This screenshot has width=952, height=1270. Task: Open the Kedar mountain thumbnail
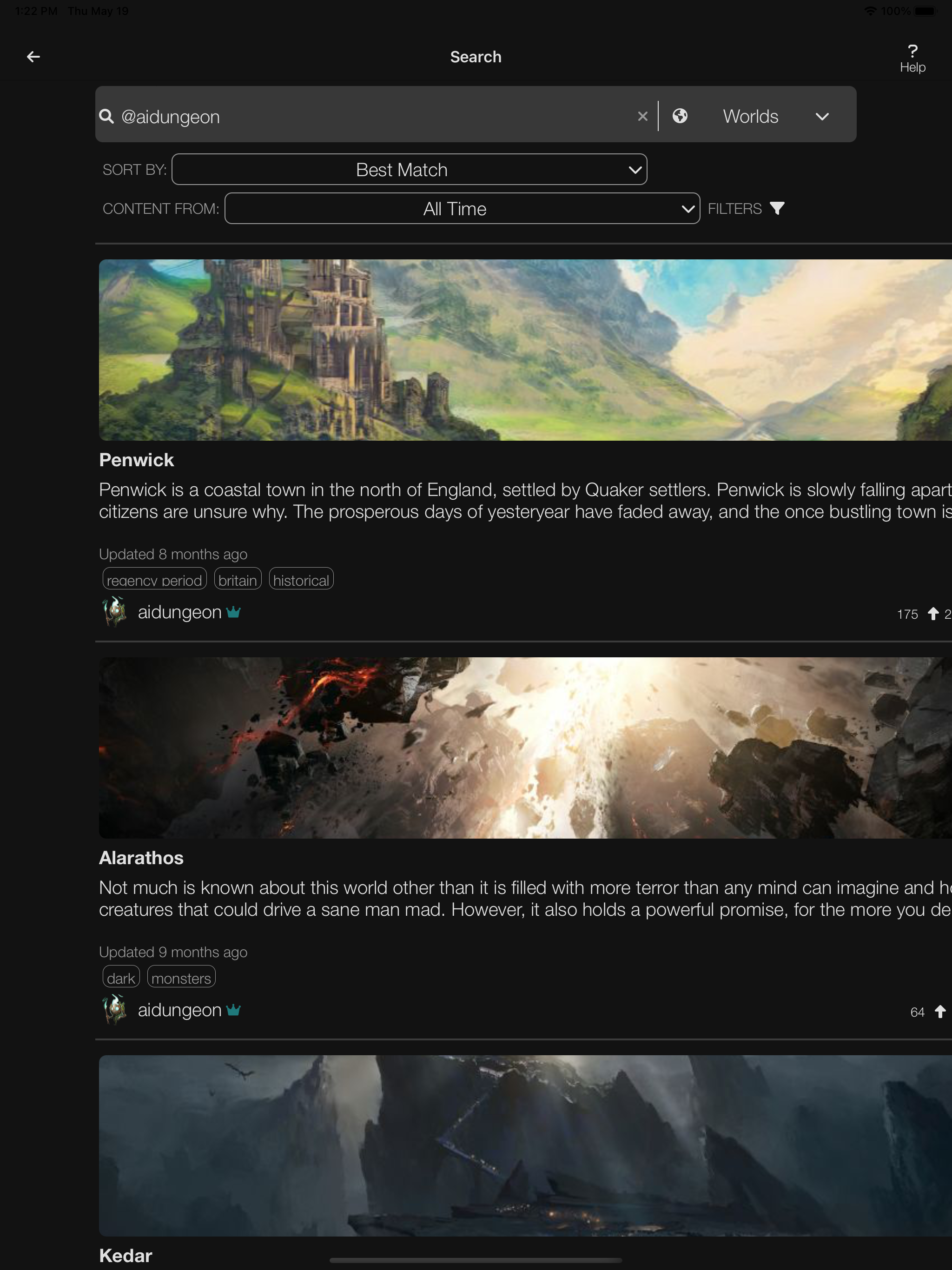pos(525,1145)
